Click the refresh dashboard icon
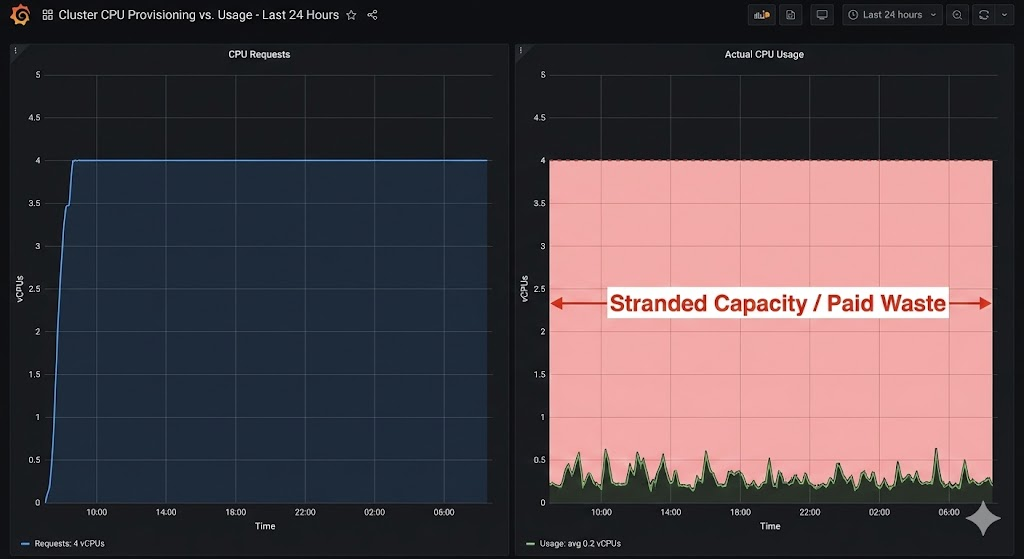 (x=984, y=15)
